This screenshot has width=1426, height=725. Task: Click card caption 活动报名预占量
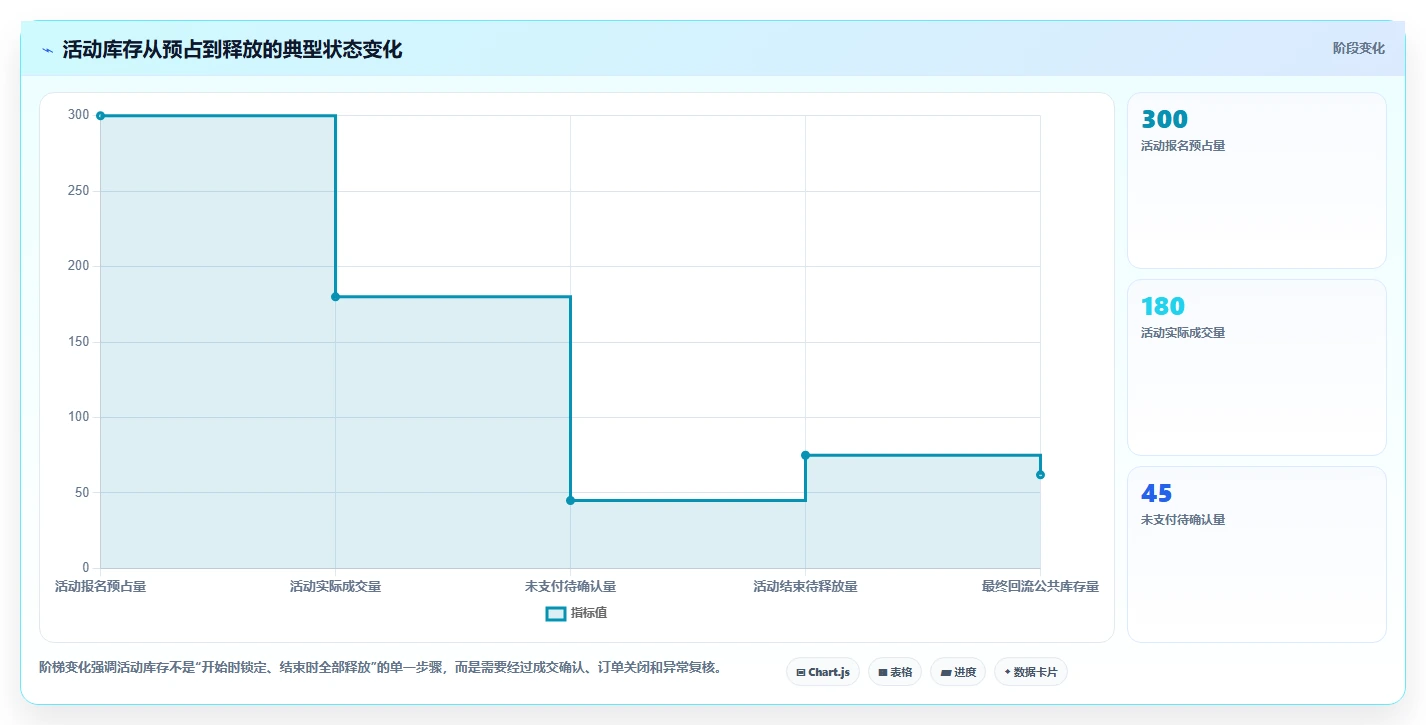point(1183,146)
